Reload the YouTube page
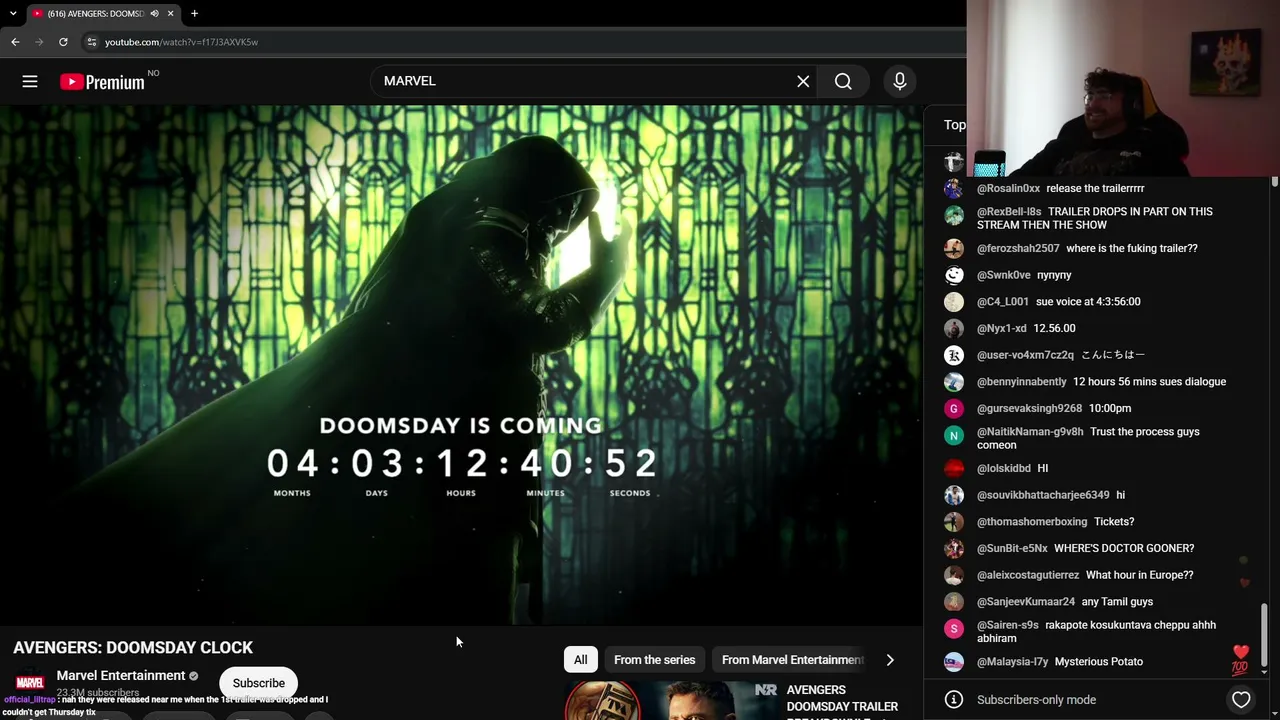The height and width of the screenshot is (720, 1280). pyautogui.click(x=63, y=42)
